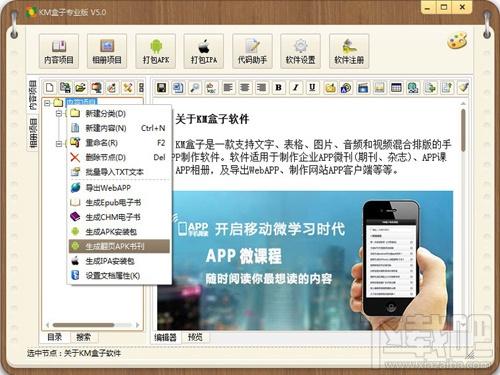Choose 新建内容(N) from context menu

point(119,128)
